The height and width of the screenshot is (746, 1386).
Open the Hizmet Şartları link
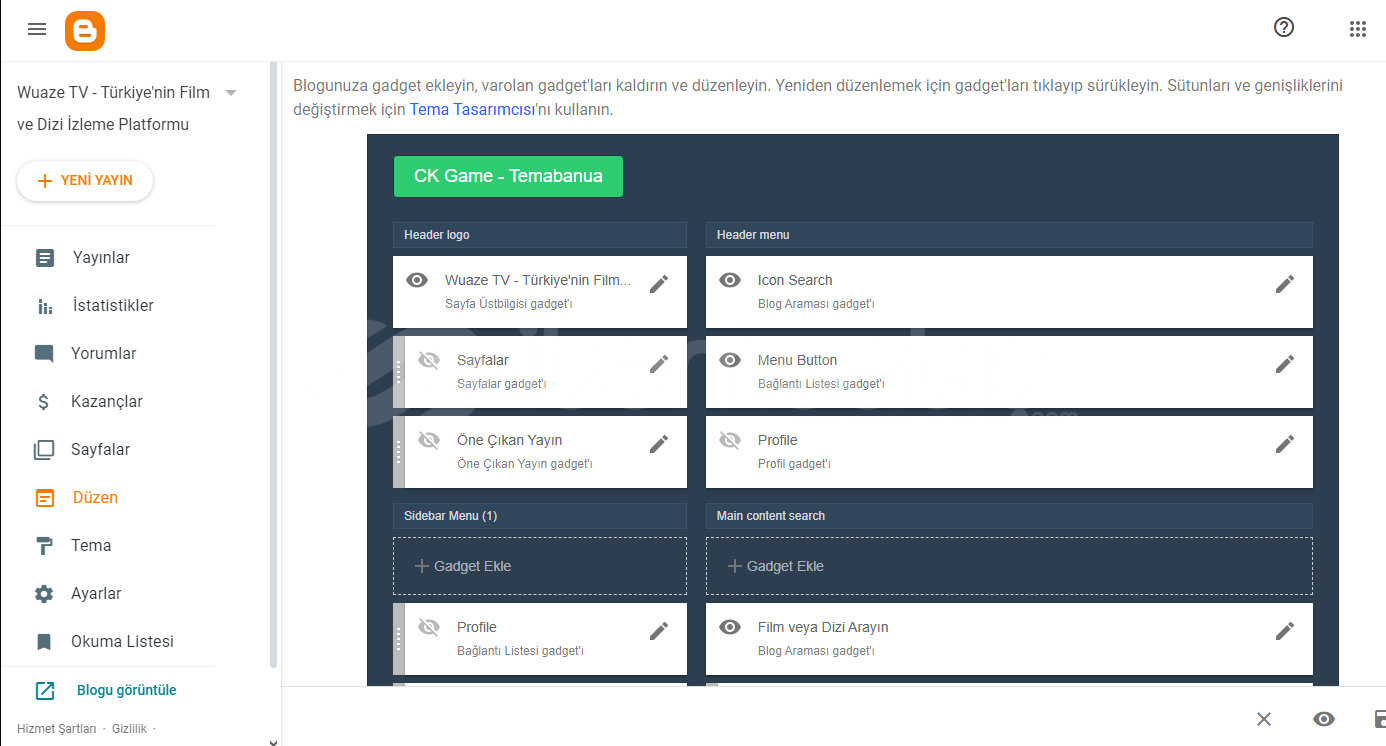coord(57,729)
